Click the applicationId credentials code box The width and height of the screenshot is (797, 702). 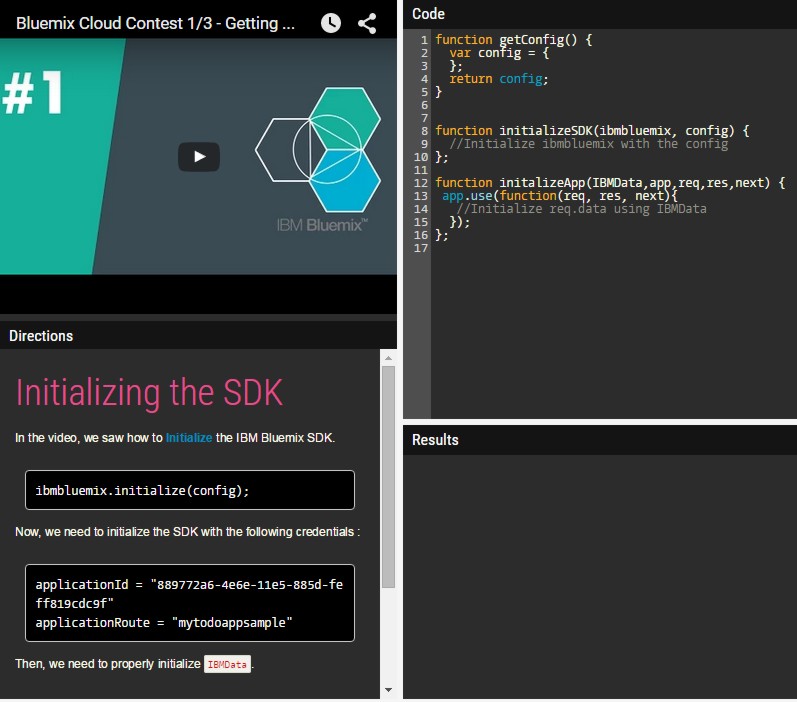tap(190, 603)
